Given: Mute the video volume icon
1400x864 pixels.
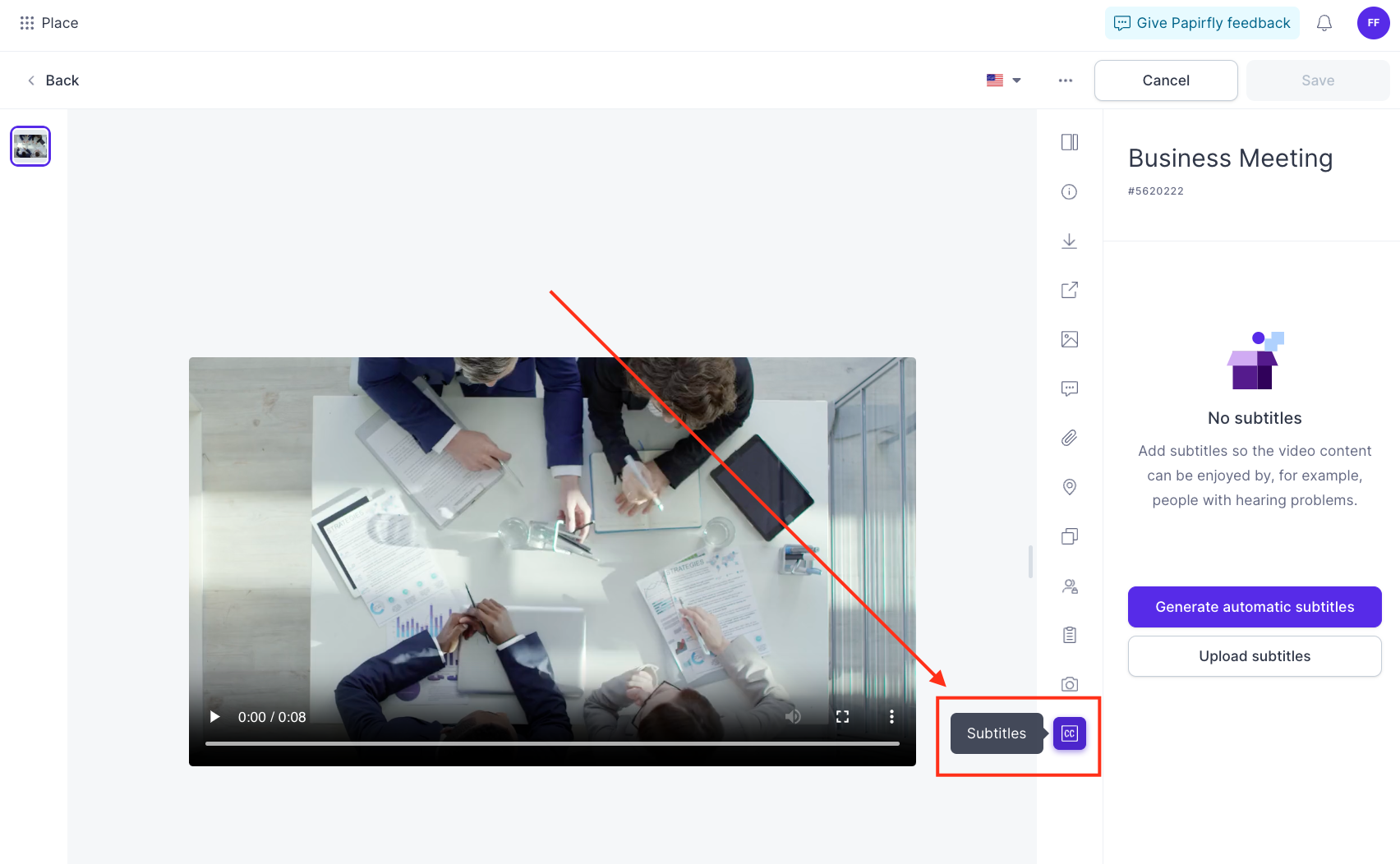Looking at the screenshot, I should pos(793,717).
